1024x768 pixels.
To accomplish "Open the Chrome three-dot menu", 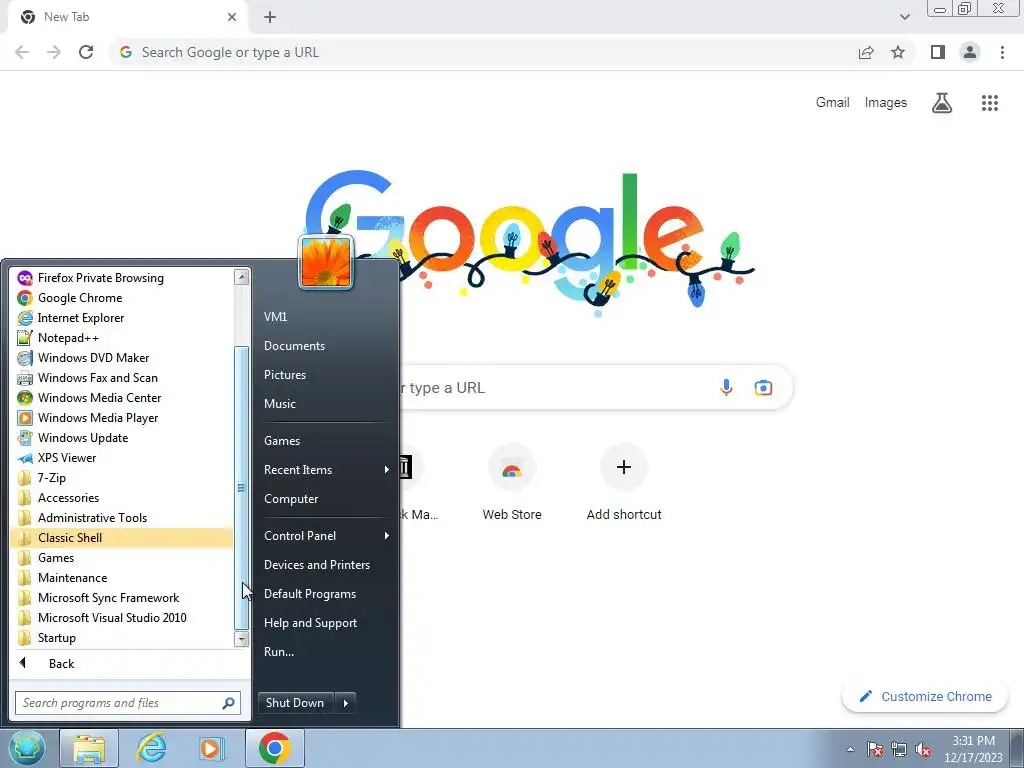I will (1002, 52).
